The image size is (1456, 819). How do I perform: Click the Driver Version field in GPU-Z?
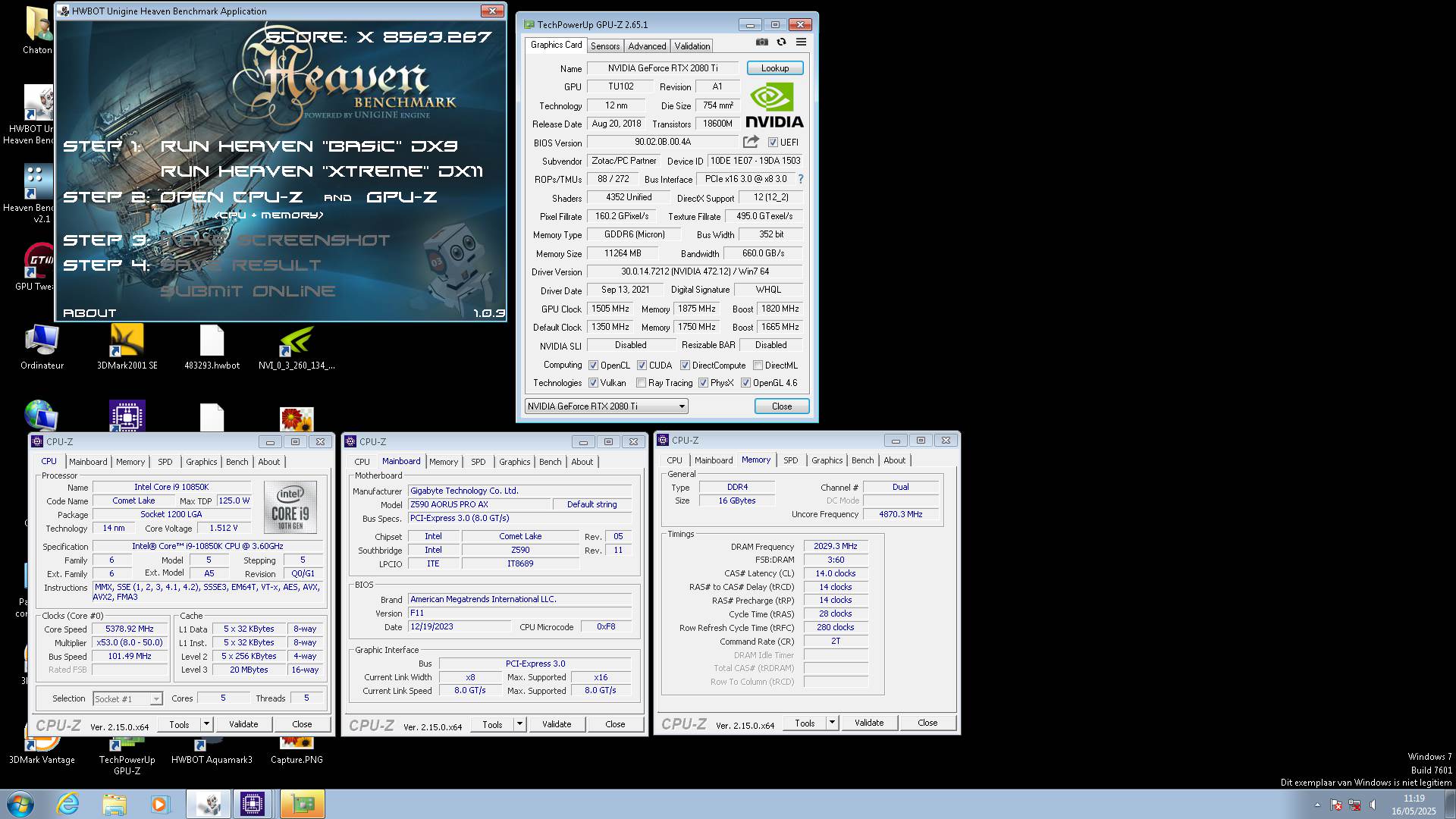pos(695,271)
